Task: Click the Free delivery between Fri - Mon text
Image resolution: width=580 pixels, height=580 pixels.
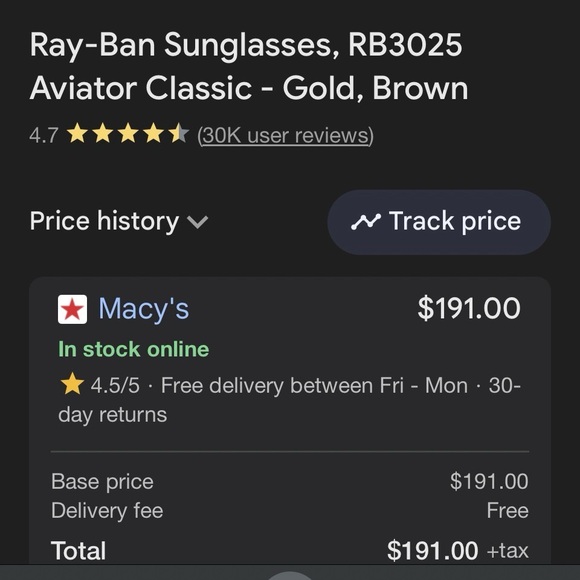Action: click(x=314, y=385)
